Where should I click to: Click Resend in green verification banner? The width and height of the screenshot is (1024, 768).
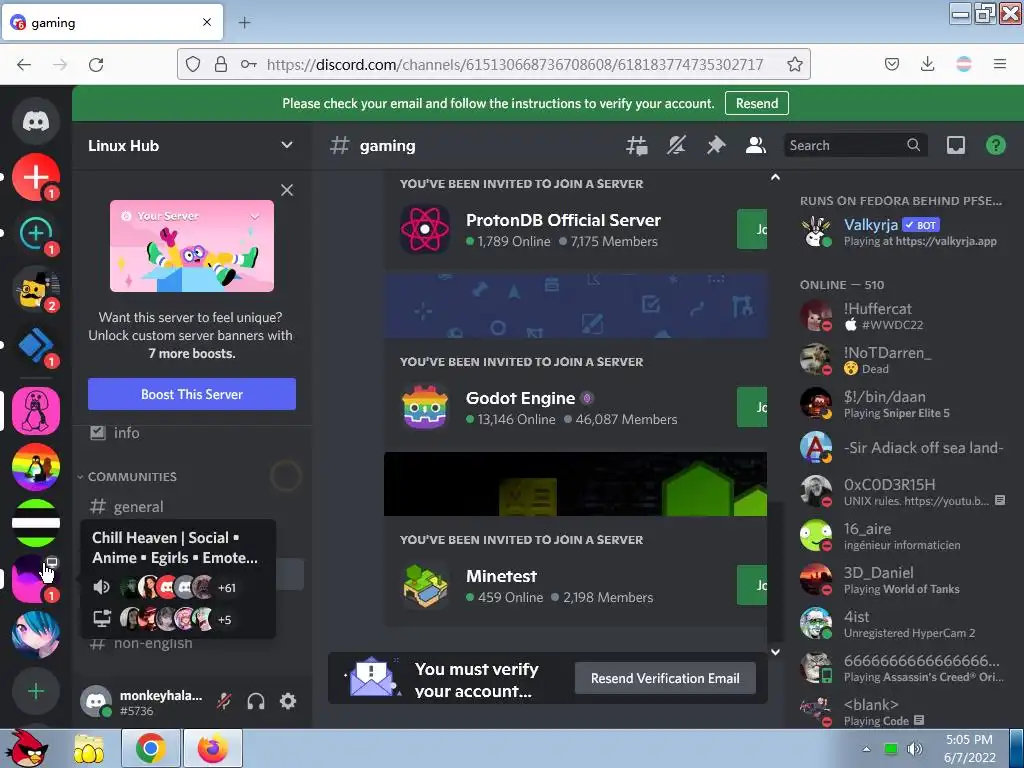coord(757,103)
